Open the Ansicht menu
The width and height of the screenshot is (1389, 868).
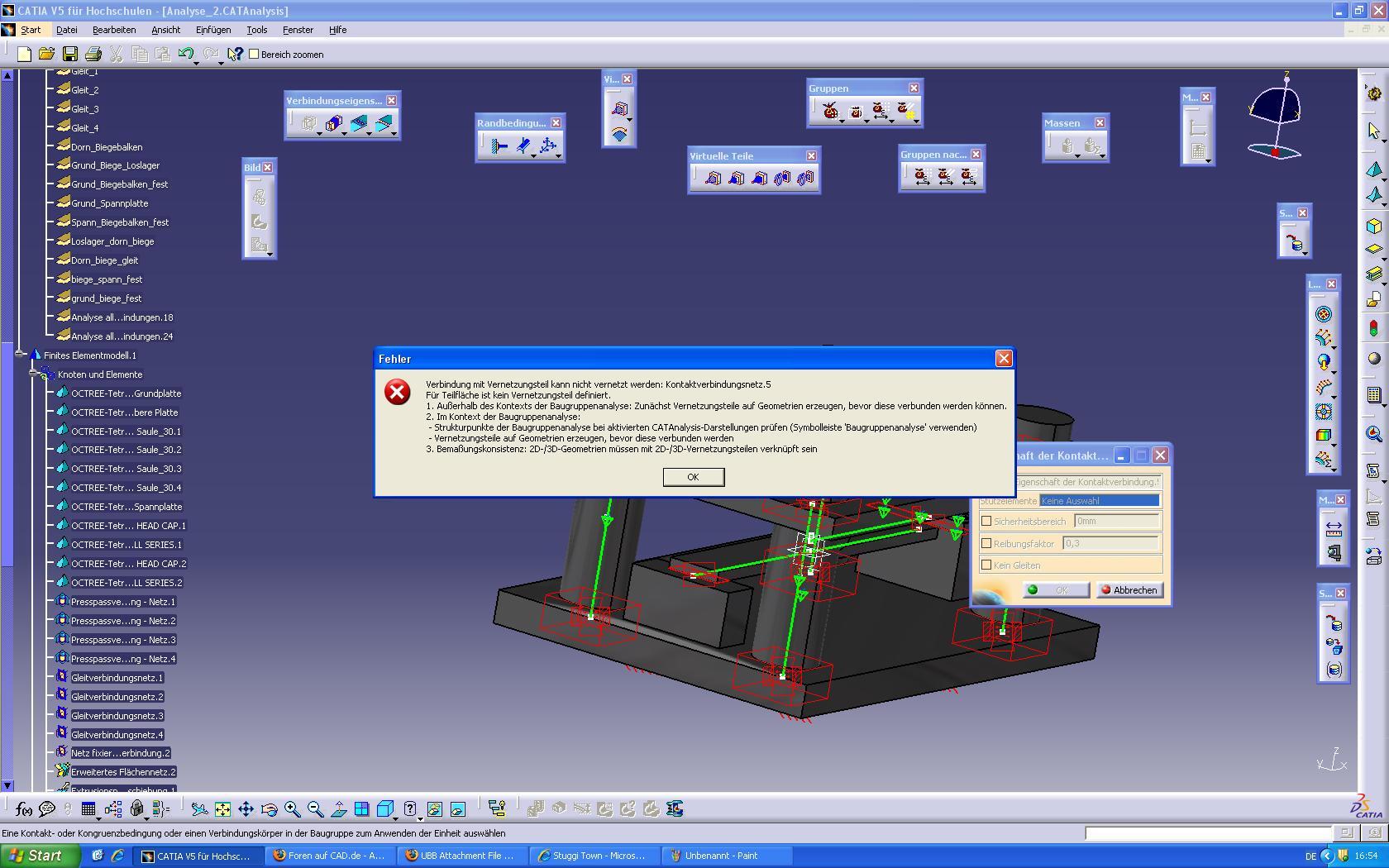tap(165, 30)
